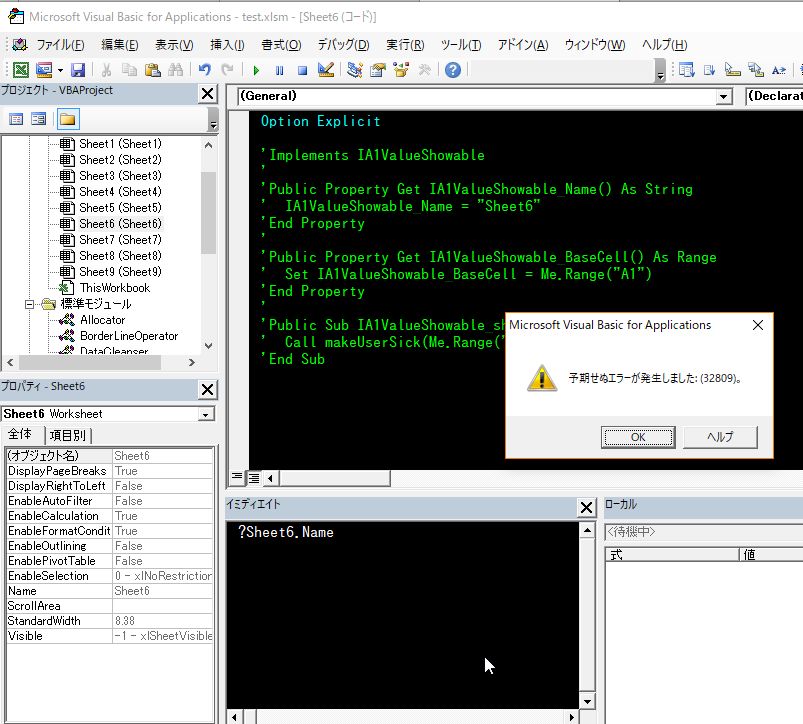This screenshot has width=803, height=724.
Task: Click Immediate window scroll up arrow
Action: 587,530
